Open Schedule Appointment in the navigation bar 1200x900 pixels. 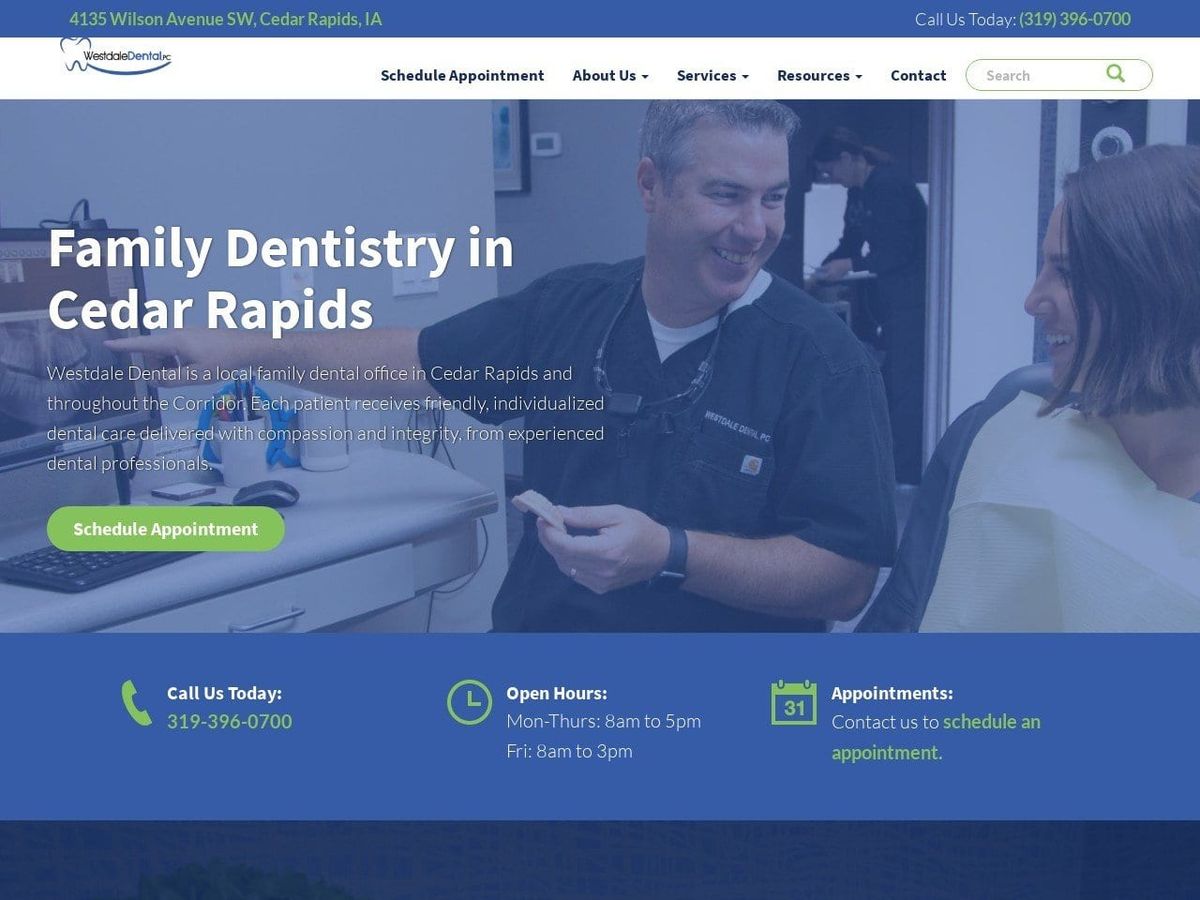pyautogui.click(x=462, y=75)
